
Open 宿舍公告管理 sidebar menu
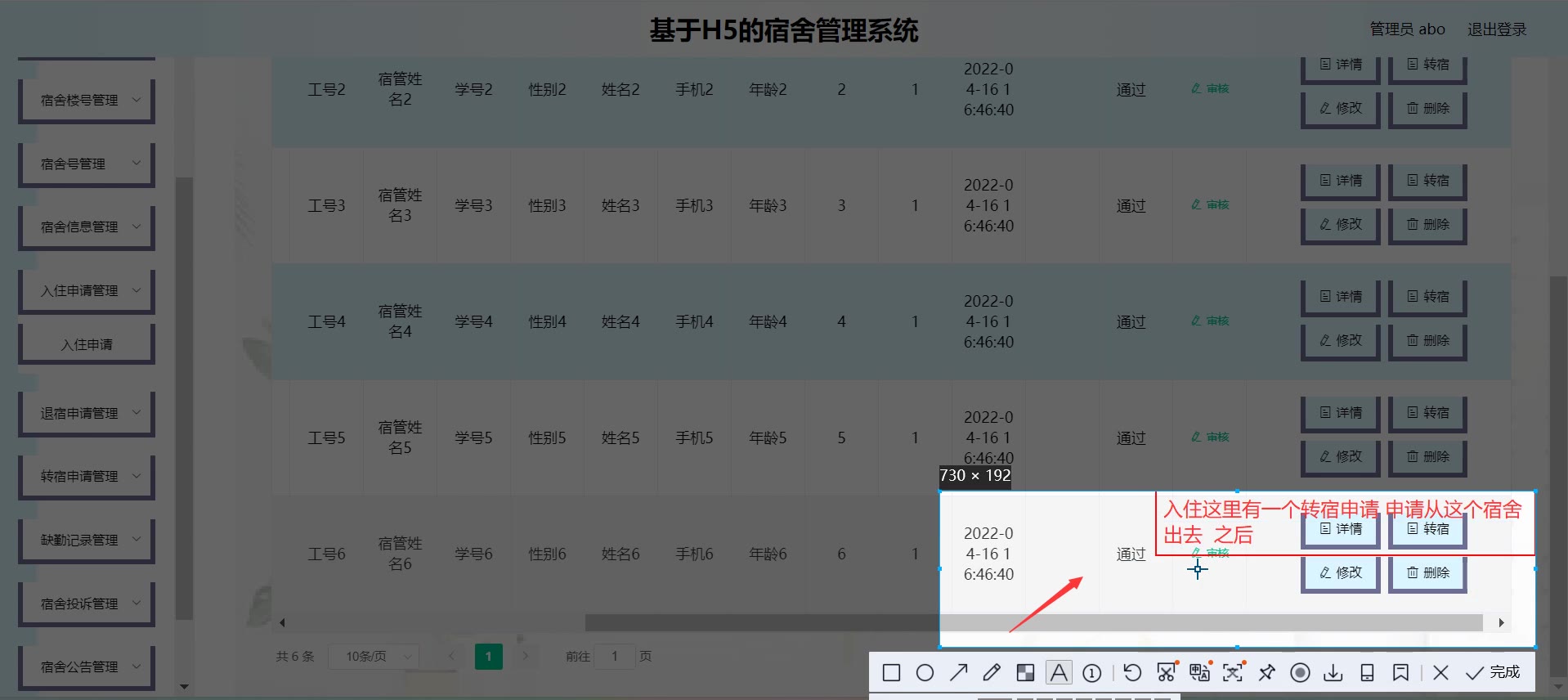(x=87, y=666)
